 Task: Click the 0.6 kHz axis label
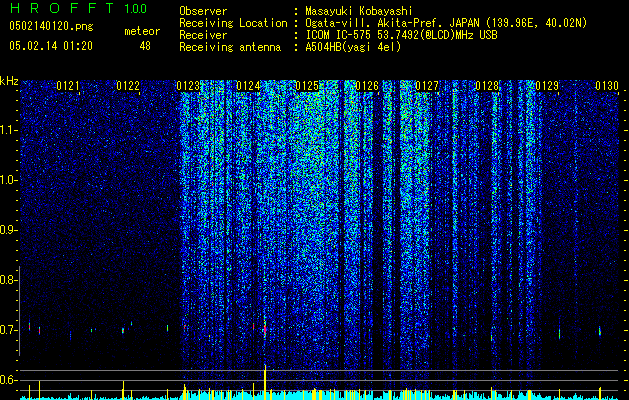(x=8, y=380)
